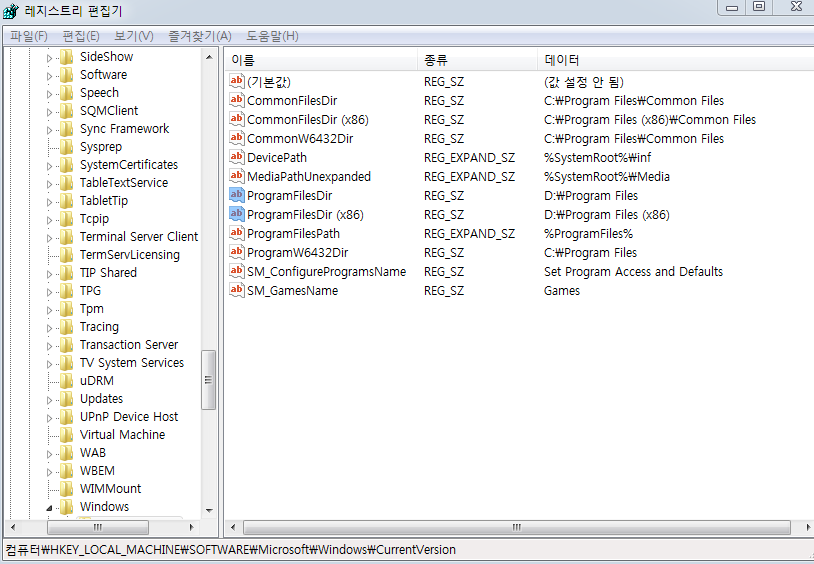The width and height of the screenshot is (814, 564).
Task: Click the icon beside DevicePath
Action: coord(236,157)
